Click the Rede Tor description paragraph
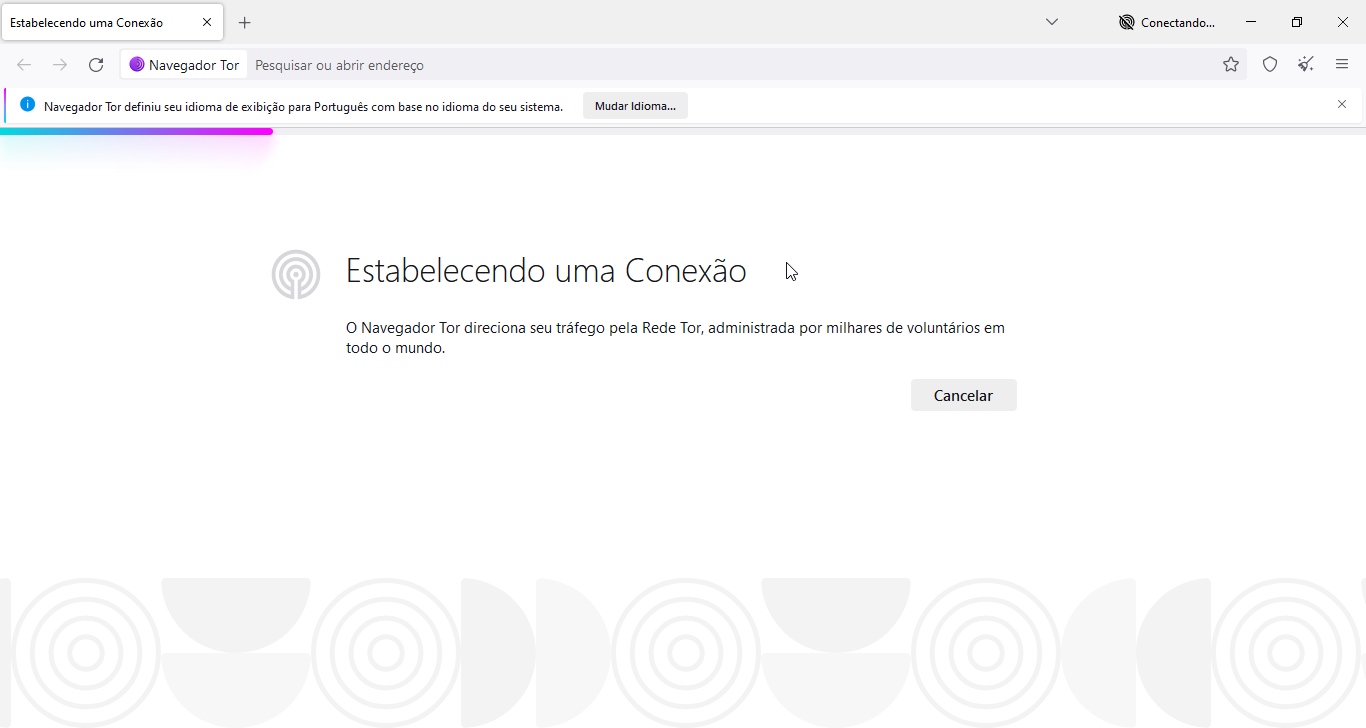The width and height of the screenshot is (1366, 728). tap(675, 338)
